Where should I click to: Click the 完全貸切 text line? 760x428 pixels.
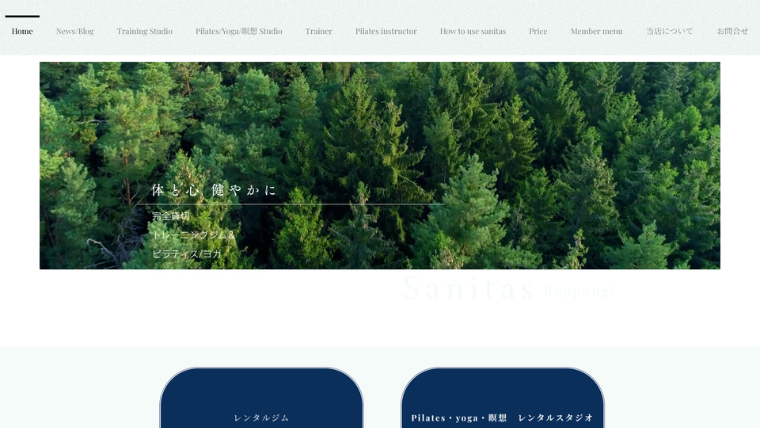170,216
